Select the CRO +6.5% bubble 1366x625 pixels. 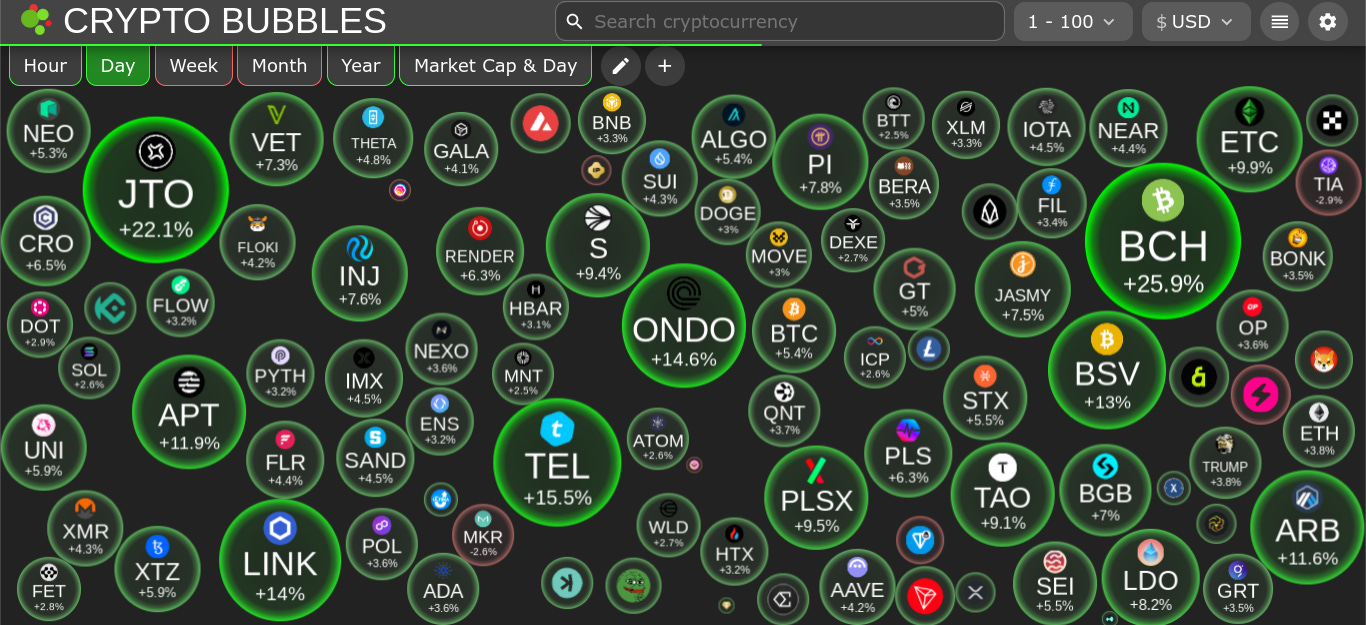pyautogui.click(x=46, y=241)
